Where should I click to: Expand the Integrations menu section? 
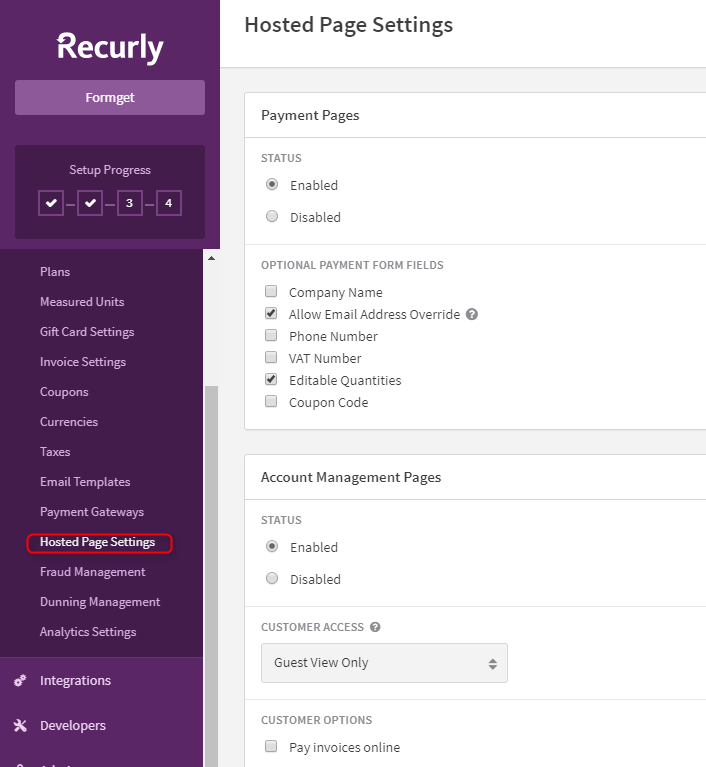coord(75,681)
